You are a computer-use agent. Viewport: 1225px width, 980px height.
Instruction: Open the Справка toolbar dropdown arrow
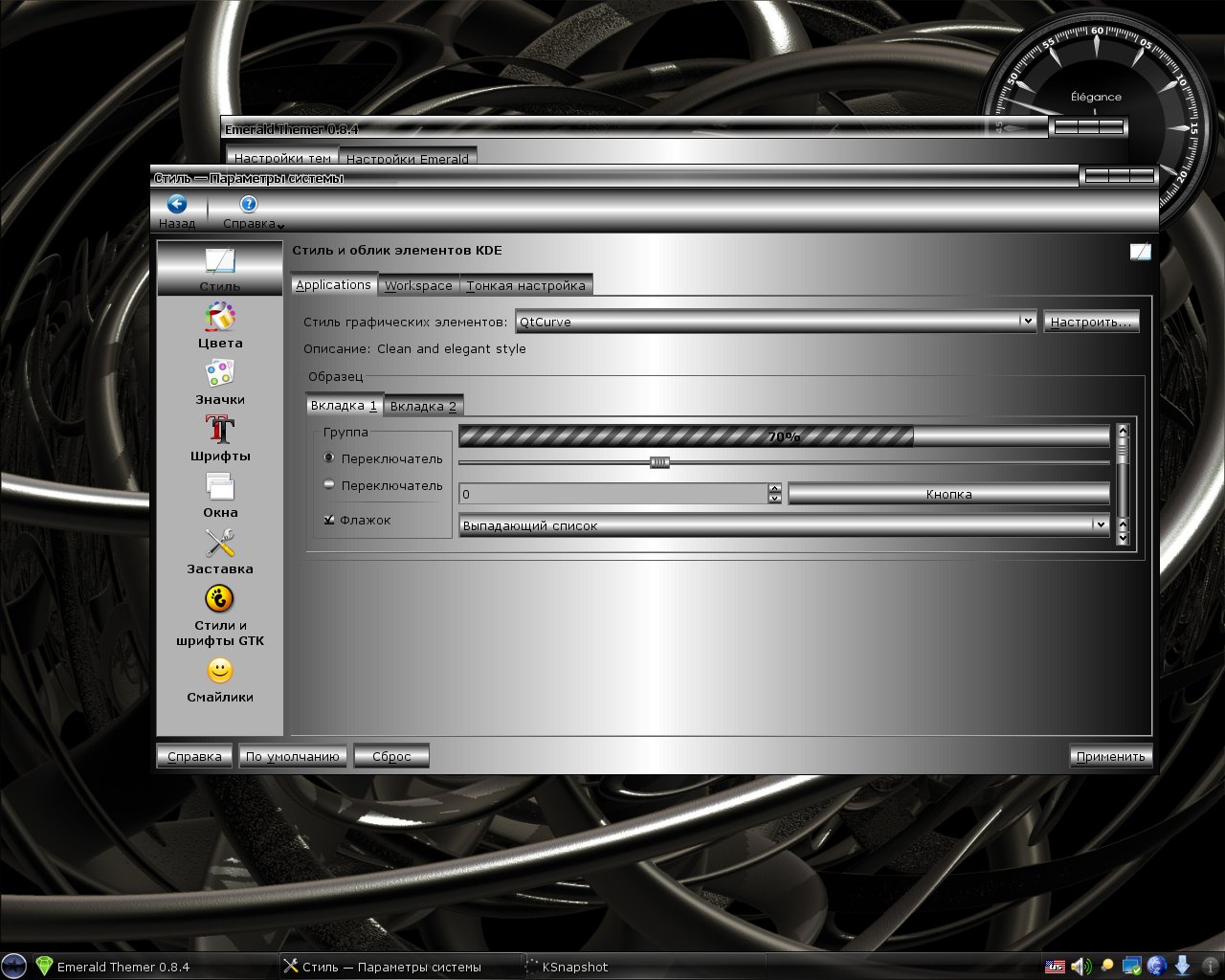click(280, 225)
